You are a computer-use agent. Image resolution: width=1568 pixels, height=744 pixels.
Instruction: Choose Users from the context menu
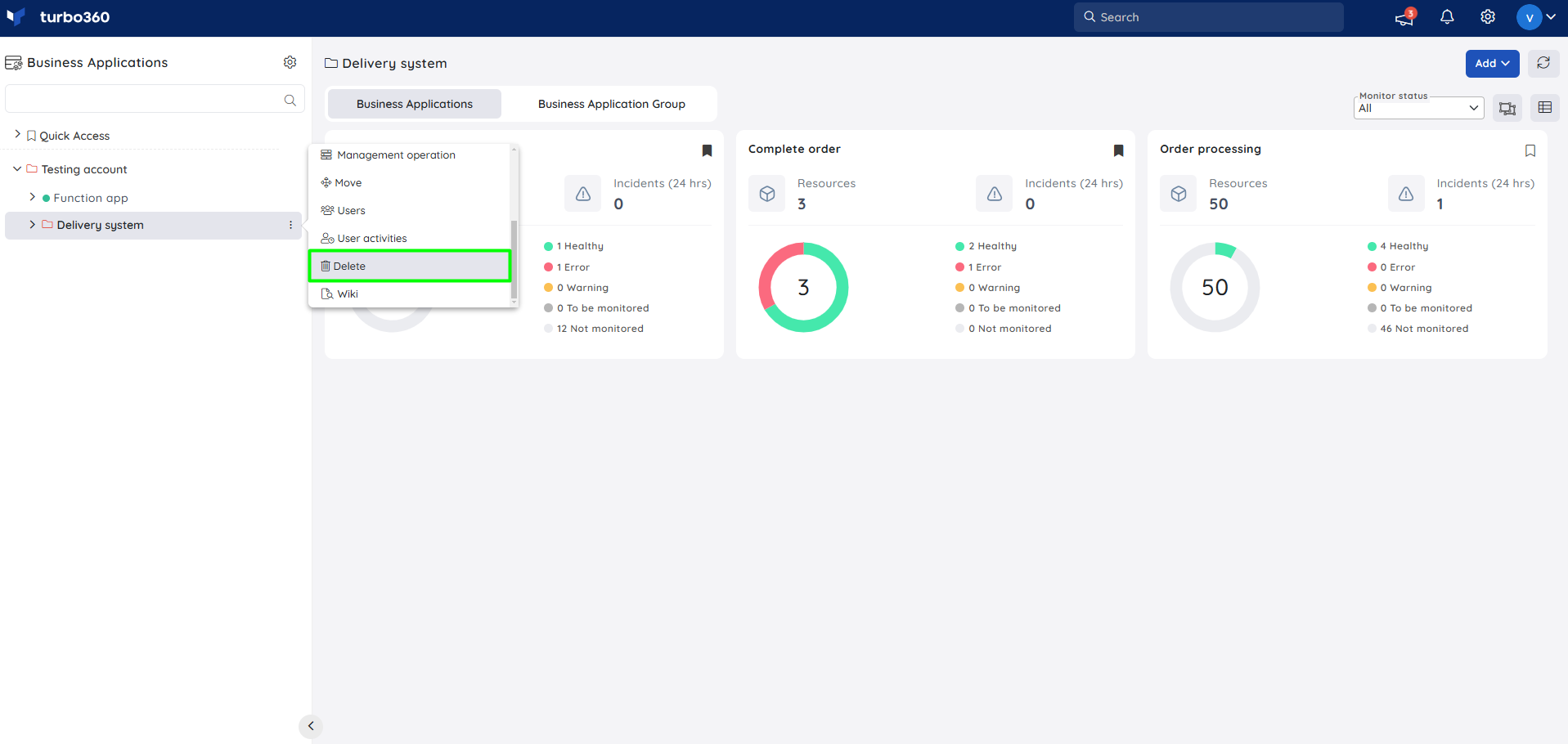click(410, 211)
